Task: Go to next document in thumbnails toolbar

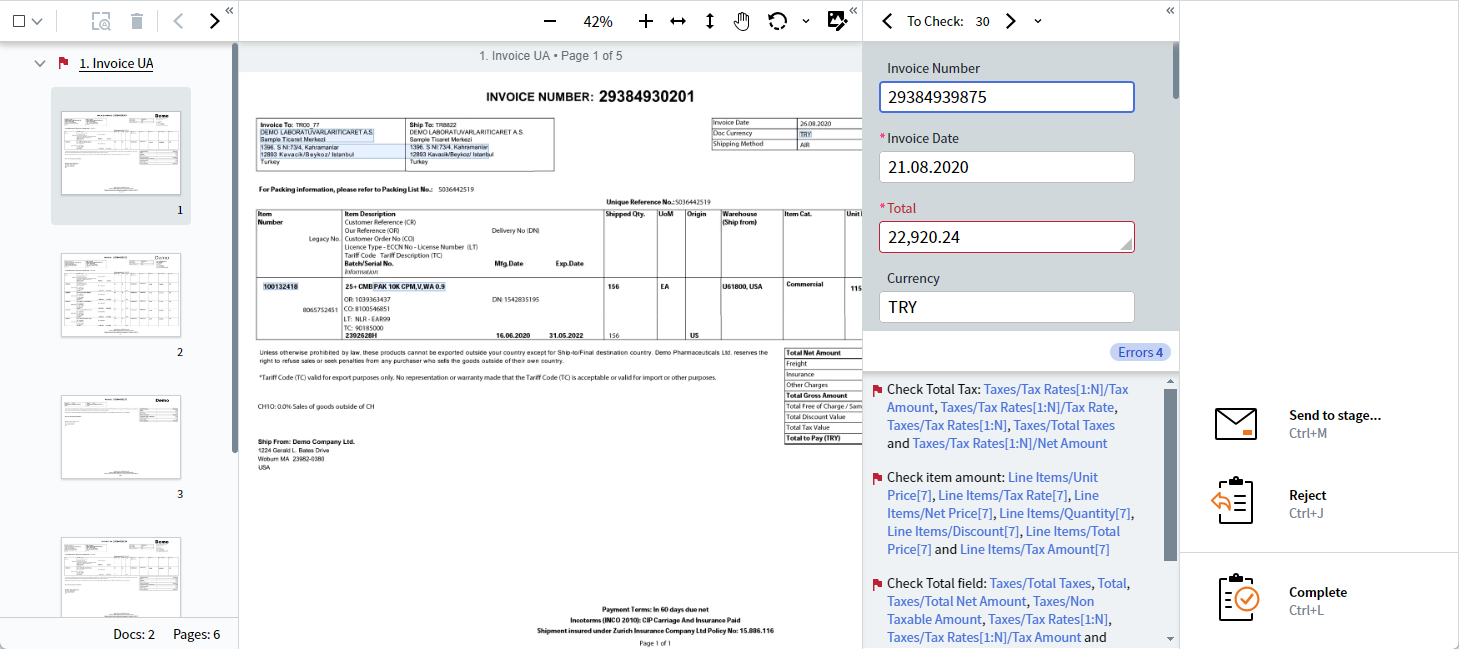Action: 214,21
